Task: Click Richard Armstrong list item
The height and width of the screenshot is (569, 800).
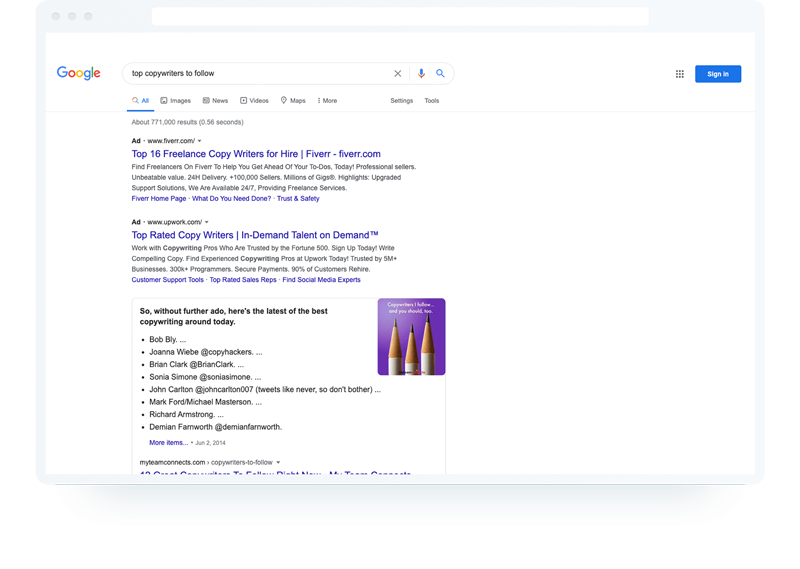Action: pos(186,414)
